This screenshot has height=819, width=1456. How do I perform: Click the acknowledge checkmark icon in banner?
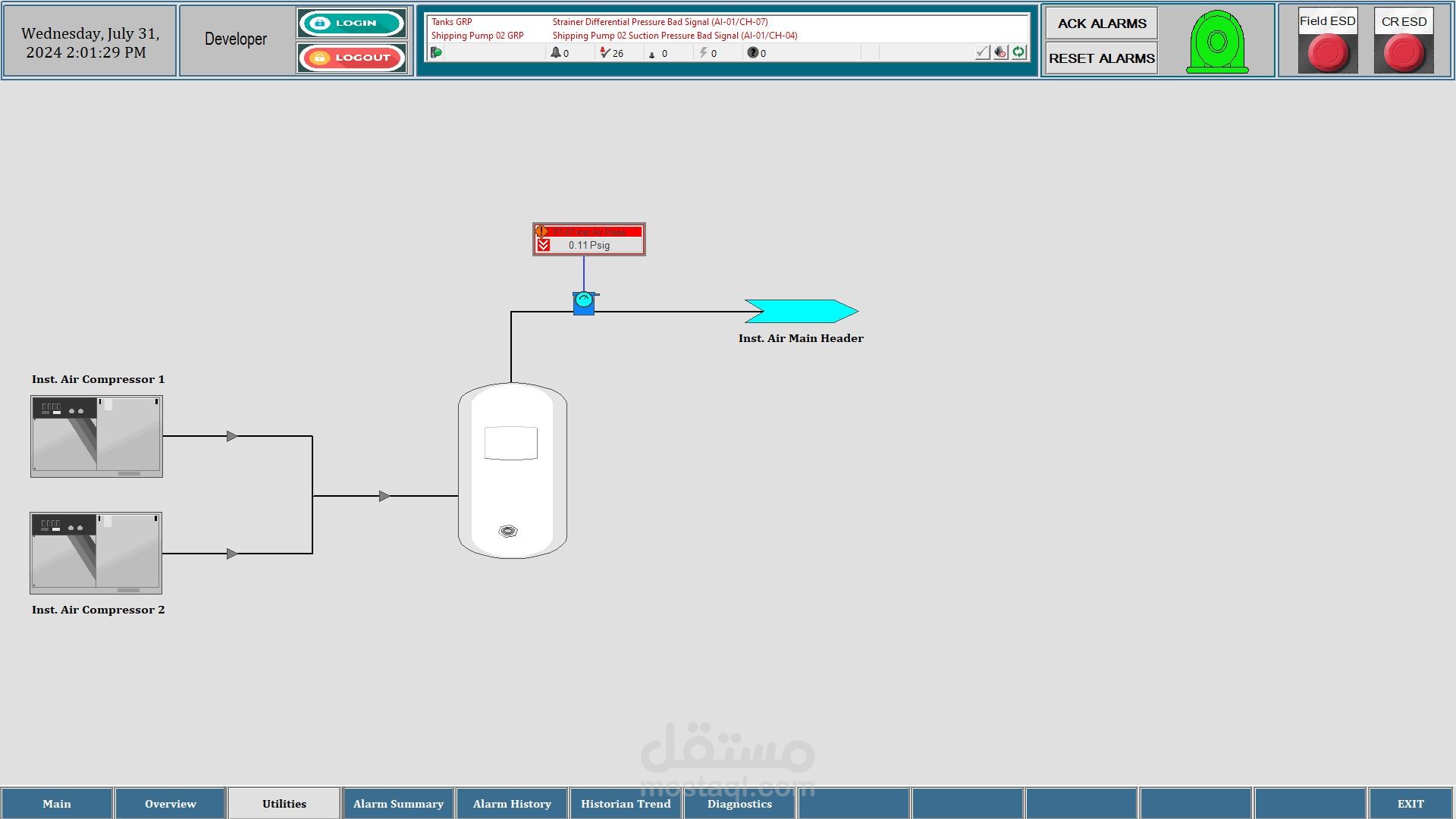click(x=982, y=52)
